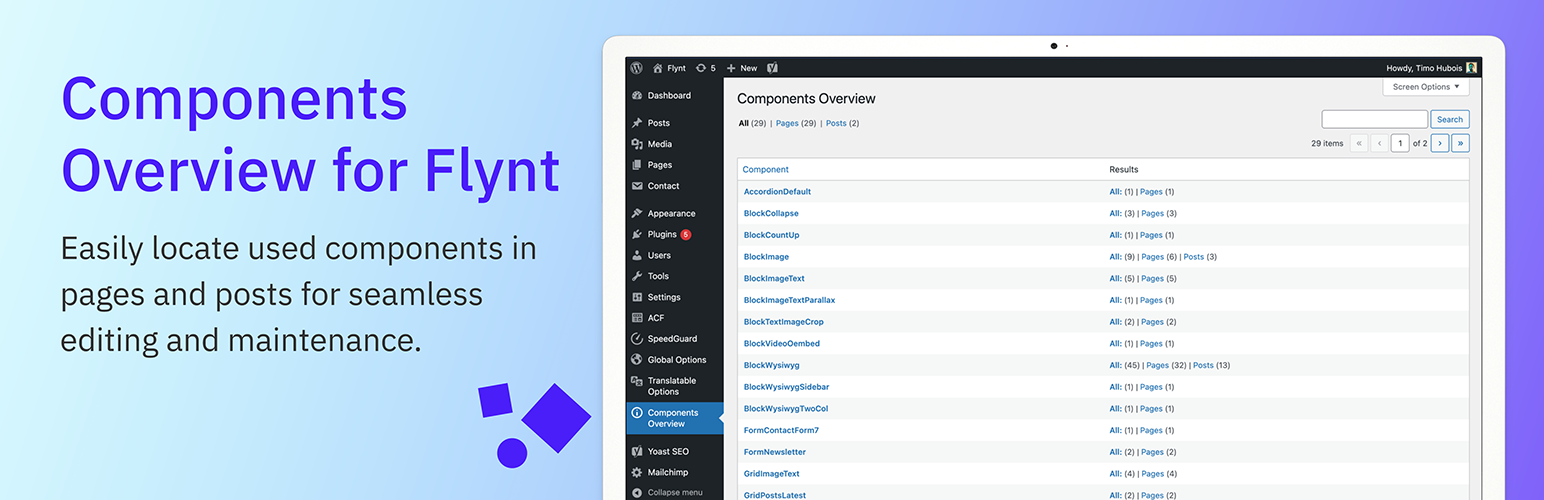Click the Translatable Options icon
The width and height of the screenshot is (1544, 500).
(637, 381)
